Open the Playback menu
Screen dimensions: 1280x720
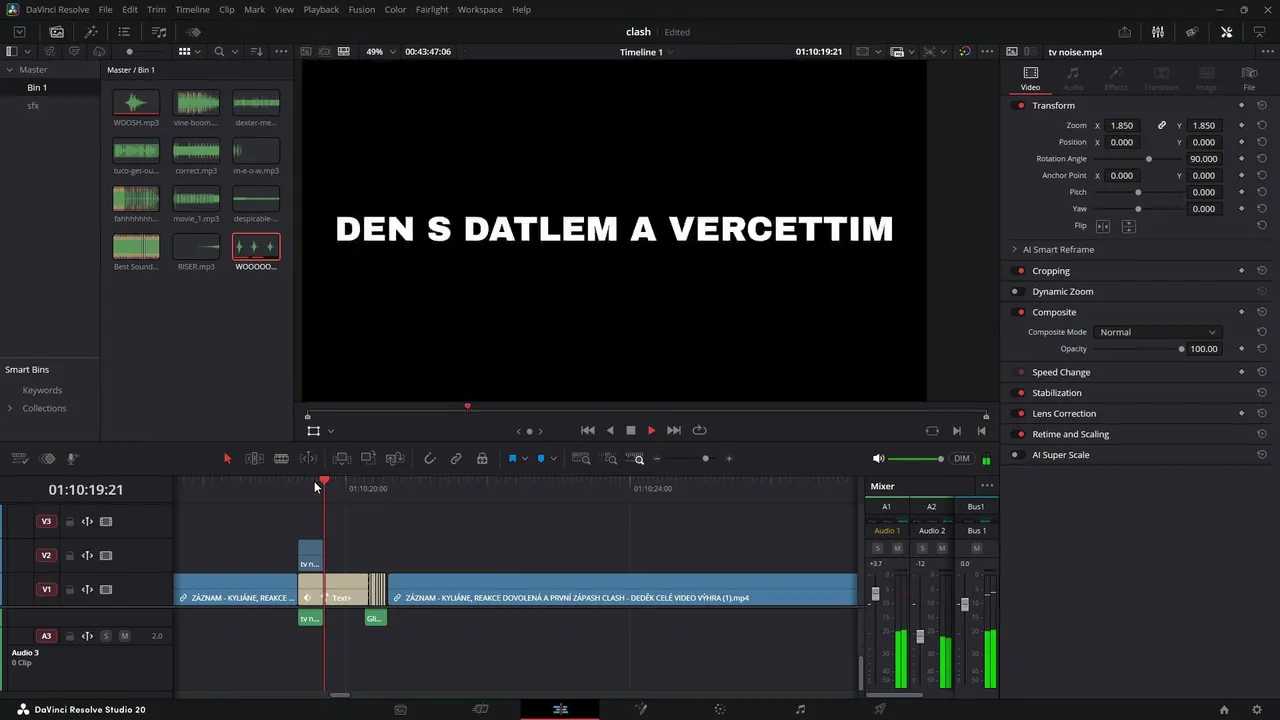[321, 9]
